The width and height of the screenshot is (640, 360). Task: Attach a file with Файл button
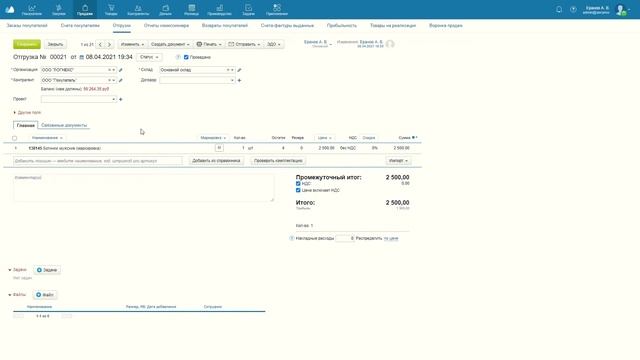45,295
